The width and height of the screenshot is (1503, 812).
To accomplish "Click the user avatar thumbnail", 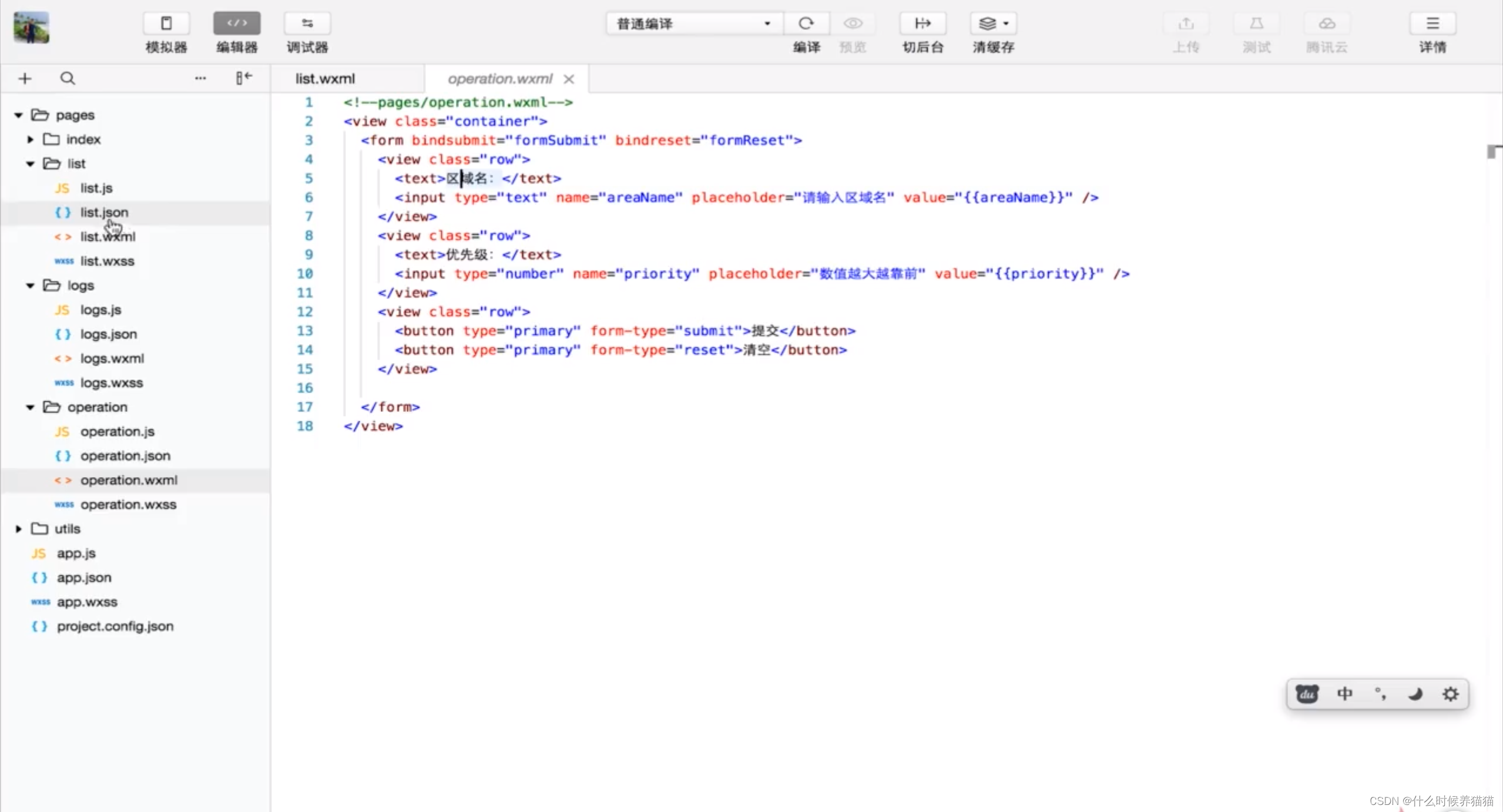I will 32,28.
